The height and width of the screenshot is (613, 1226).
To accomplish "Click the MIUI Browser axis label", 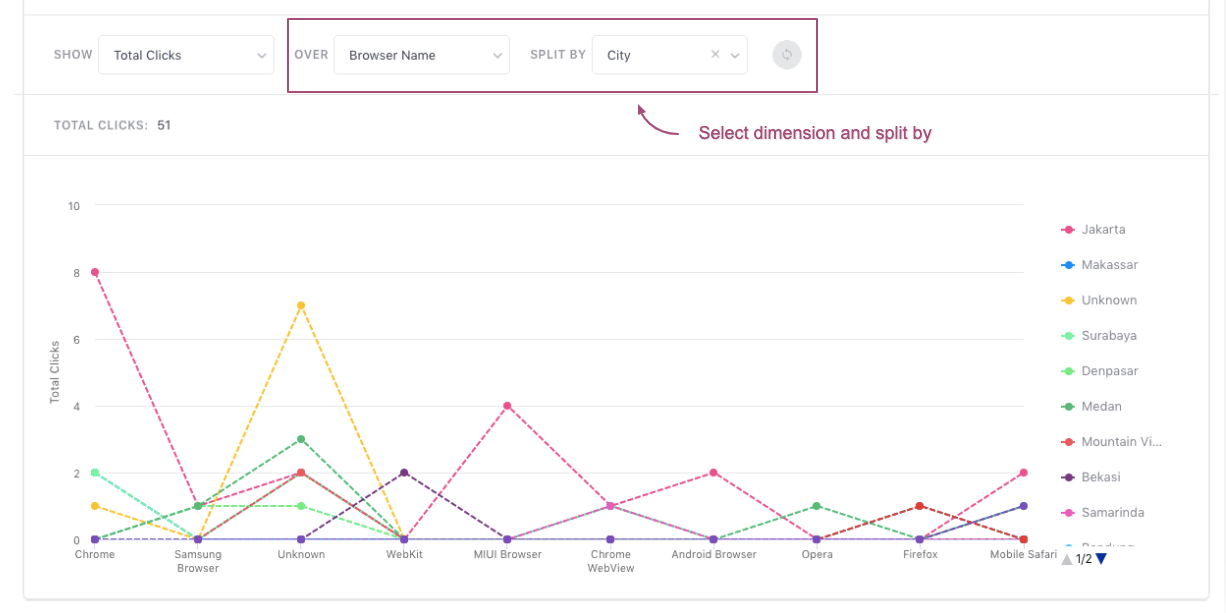I will 507,554.
